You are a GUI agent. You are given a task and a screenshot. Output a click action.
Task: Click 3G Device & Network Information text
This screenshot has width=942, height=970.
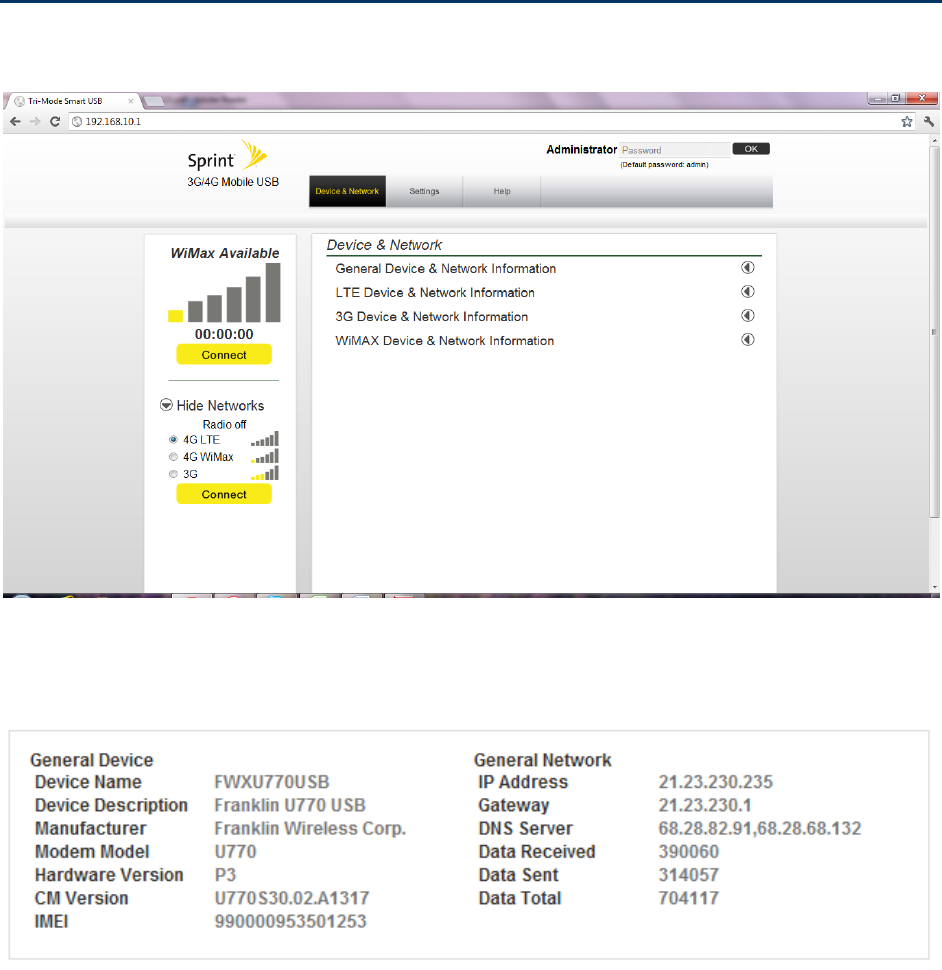432,317
